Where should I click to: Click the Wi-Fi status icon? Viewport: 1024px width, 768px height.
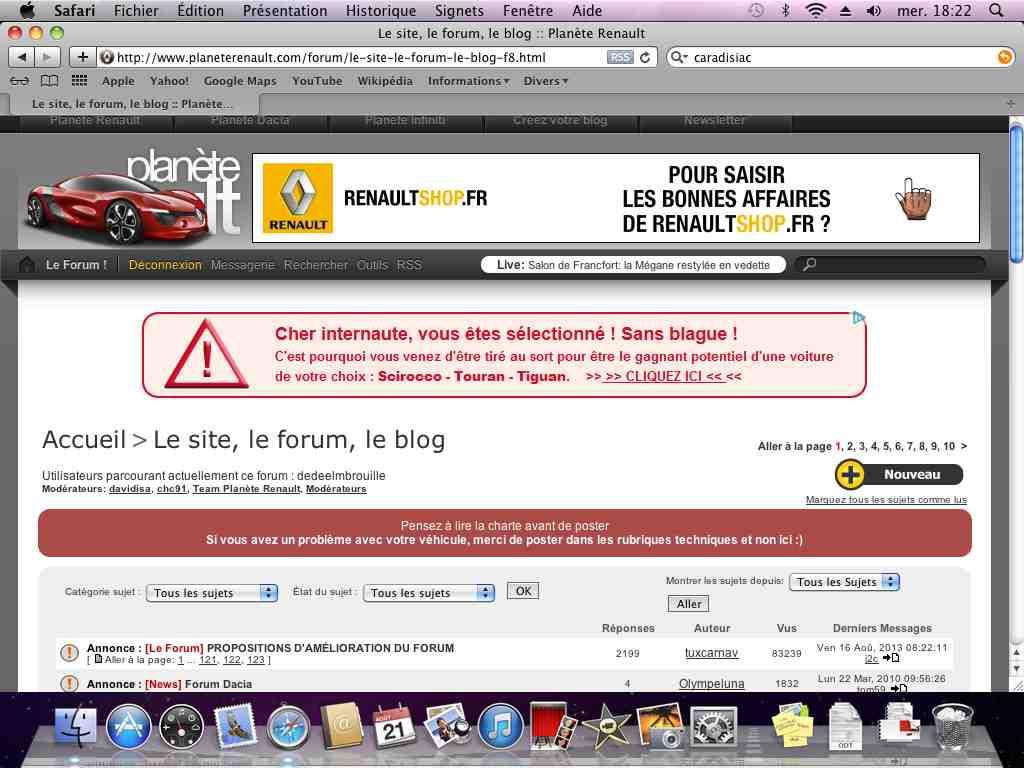point(815,10)
